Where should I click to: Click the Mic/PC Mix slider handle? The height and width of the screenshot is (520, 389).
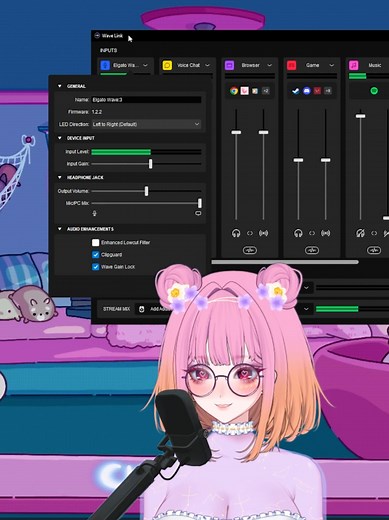[x=200, y=203]
